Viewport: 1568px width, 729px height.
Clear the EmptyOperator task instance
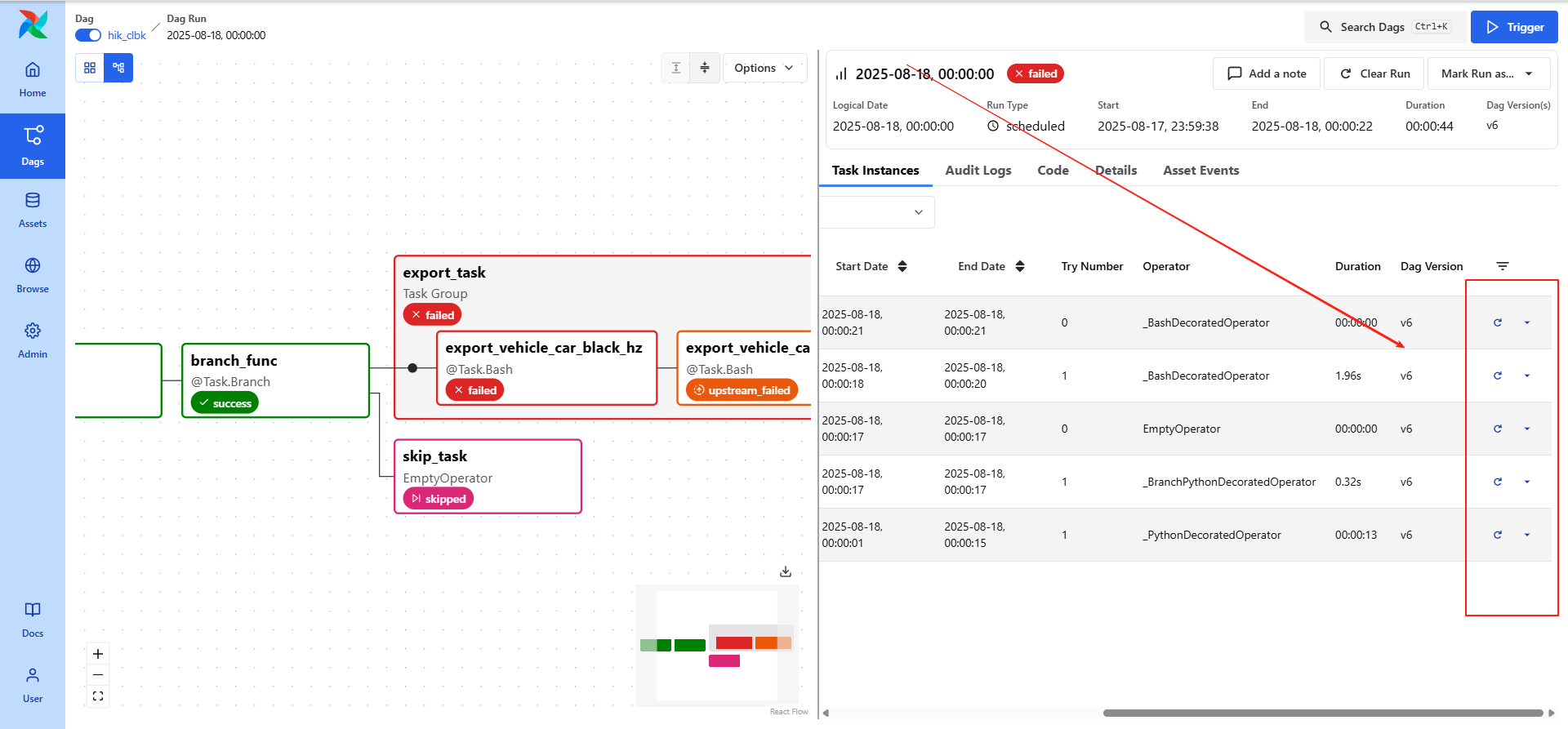coord(1498,429)
